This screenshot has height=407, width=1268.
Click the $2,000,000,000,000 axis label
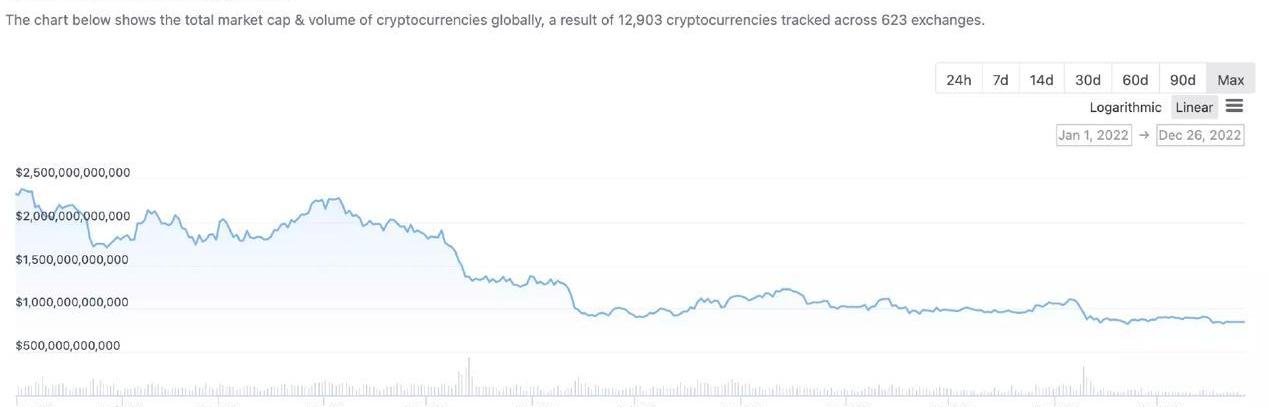pos(73,216)
